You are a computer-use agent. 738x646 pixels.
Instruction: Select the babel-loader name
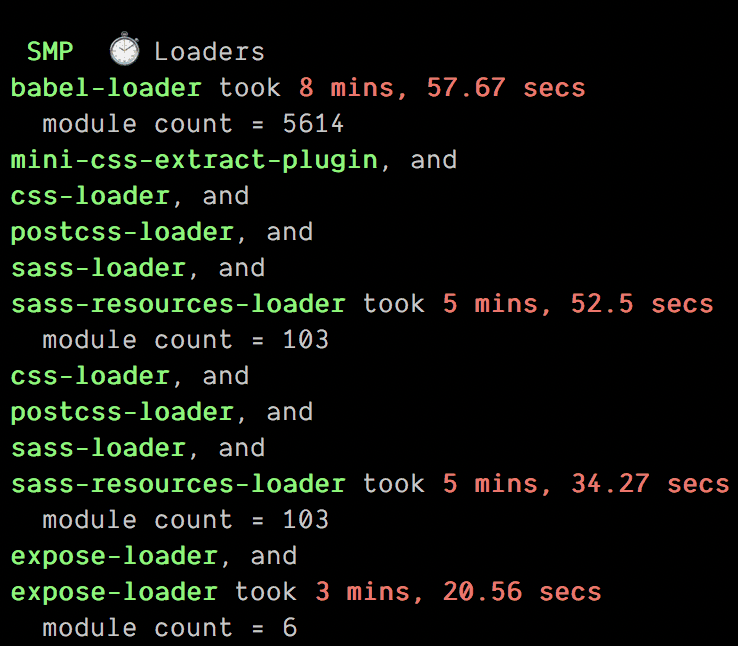(106, 88)
